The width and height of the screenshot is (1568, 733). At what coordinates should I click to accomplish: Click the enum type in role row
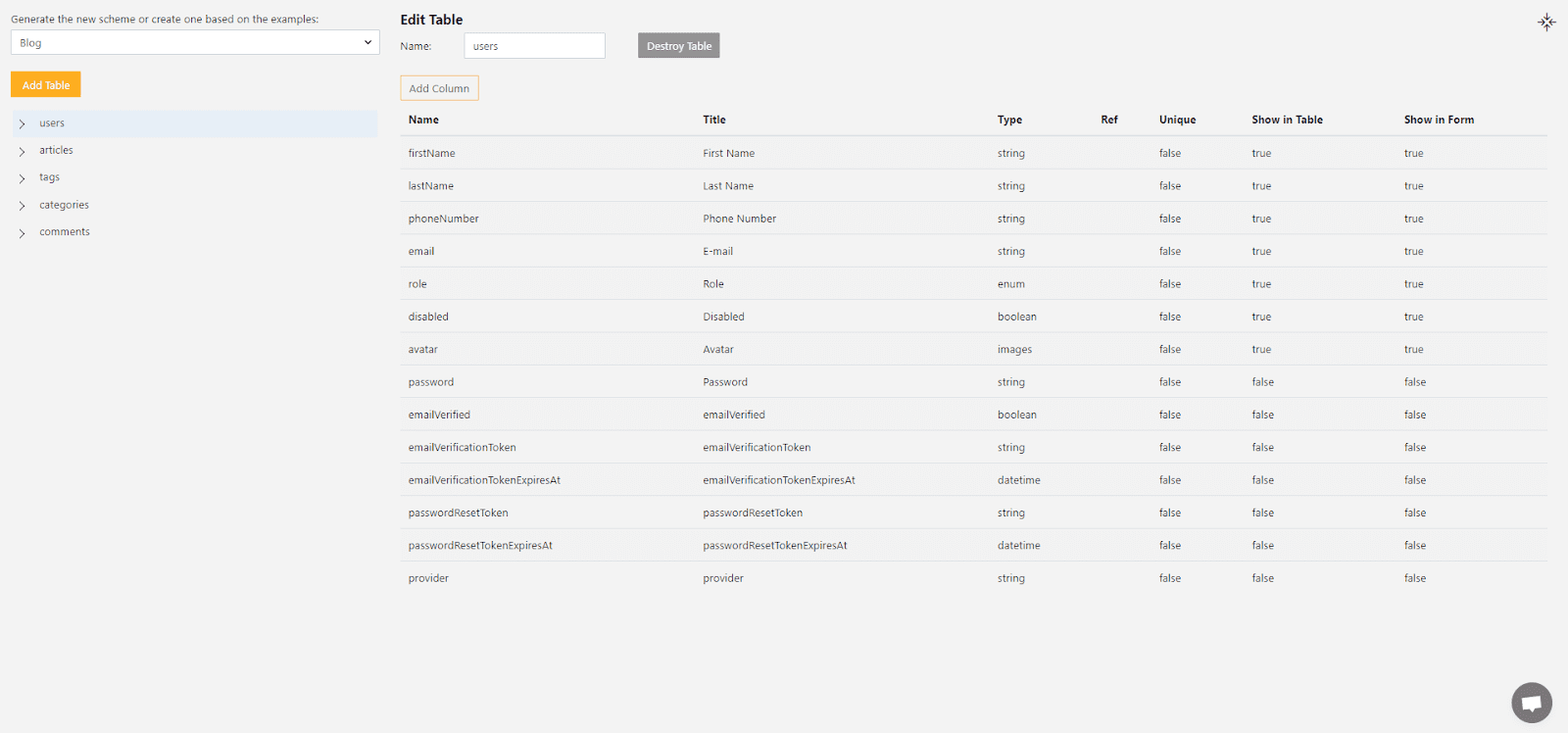(1011, 284)
